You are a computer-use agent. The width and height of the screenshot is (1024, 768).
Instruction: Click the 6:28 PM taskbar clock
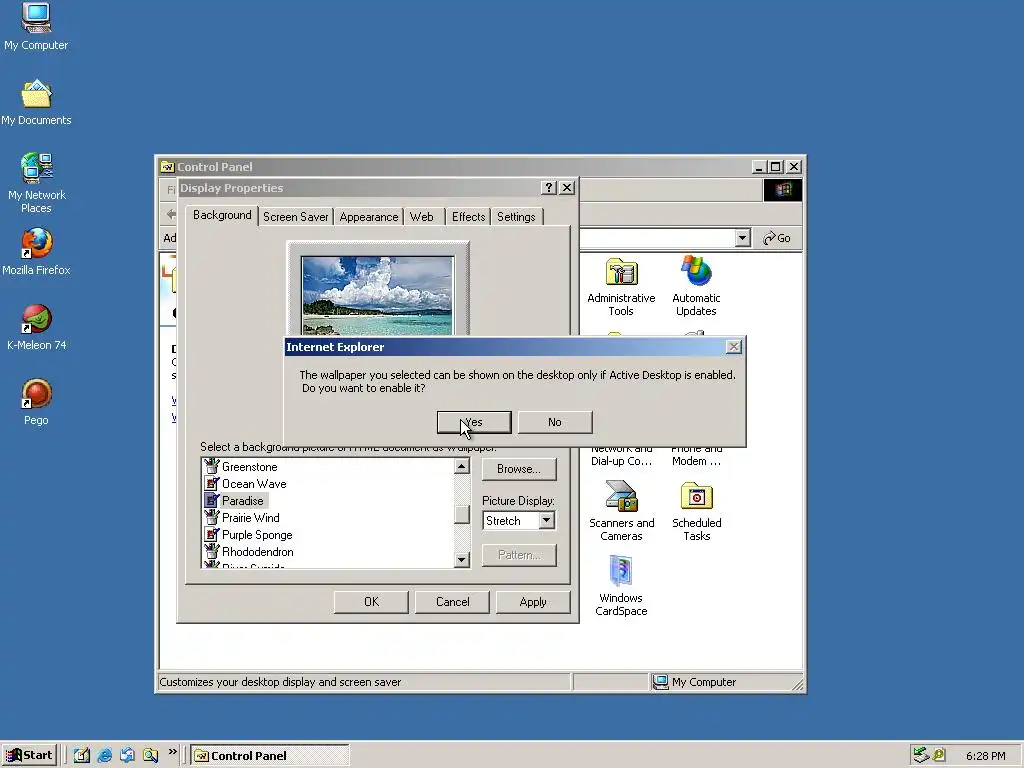pyautogui.click(x=985, y=756)
